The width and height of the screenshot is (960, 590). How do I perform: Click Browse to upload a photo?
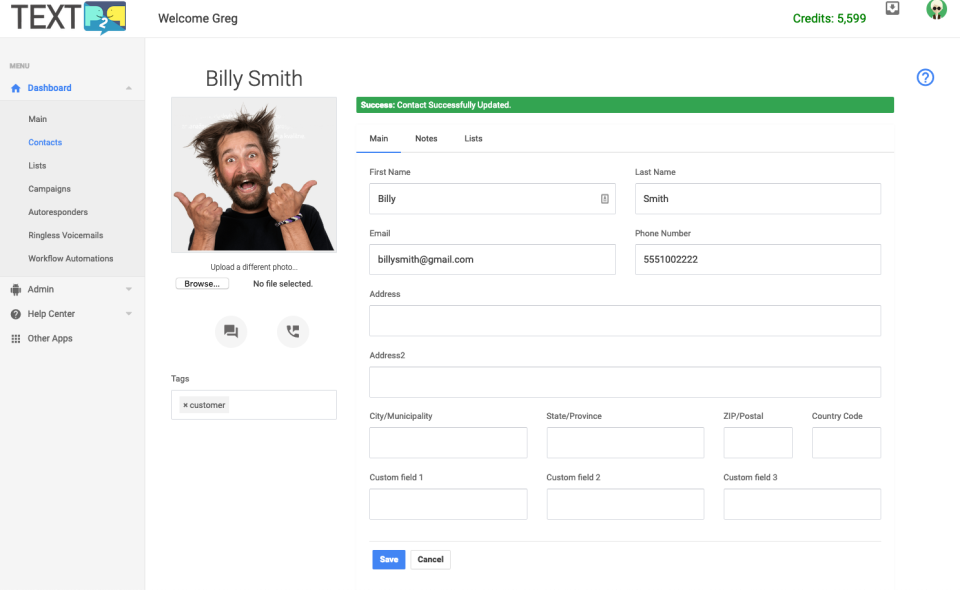[x=202, y=284]
